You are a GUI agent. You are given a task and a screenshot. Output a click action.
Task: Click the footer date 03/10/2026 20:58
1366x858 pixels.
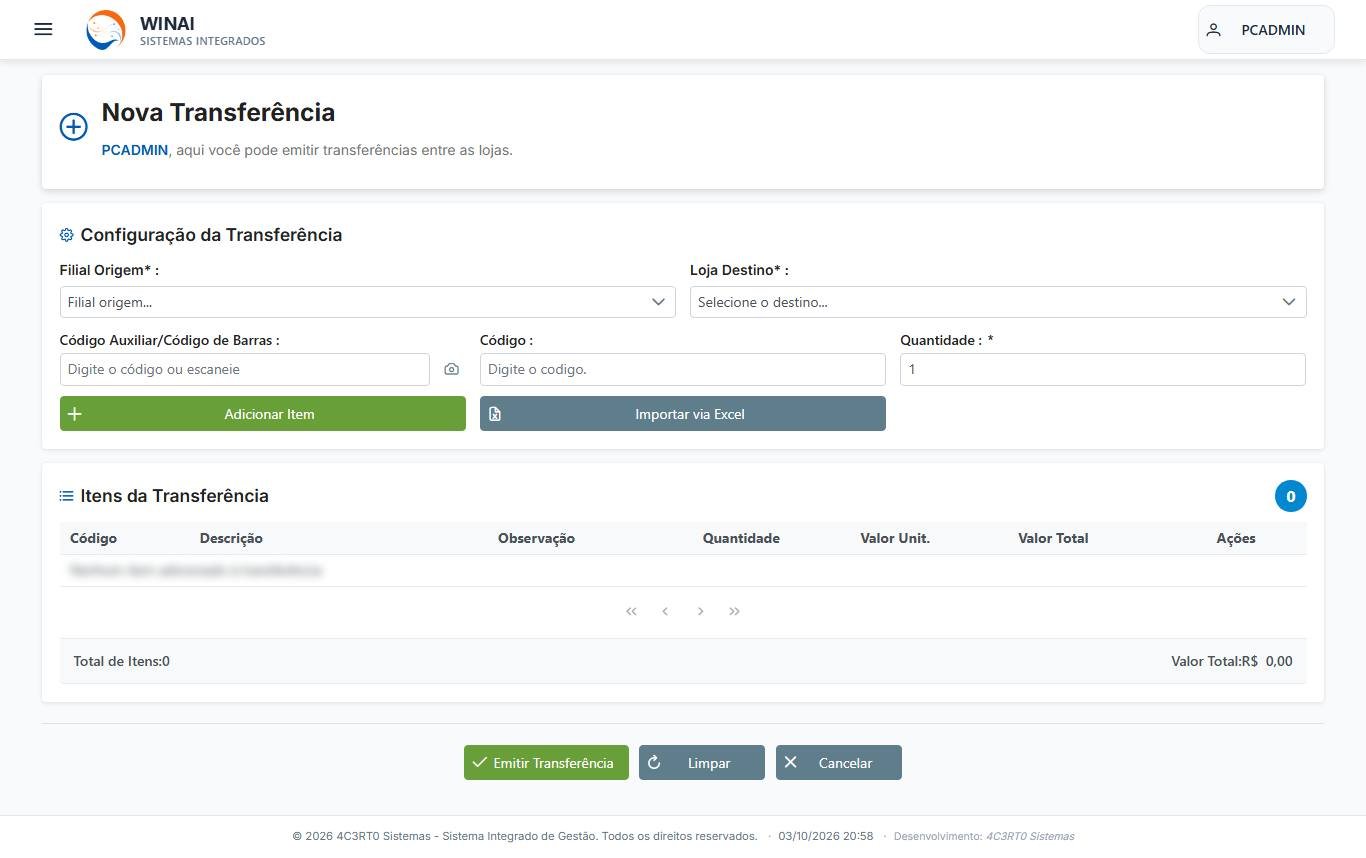pos(826,836)
